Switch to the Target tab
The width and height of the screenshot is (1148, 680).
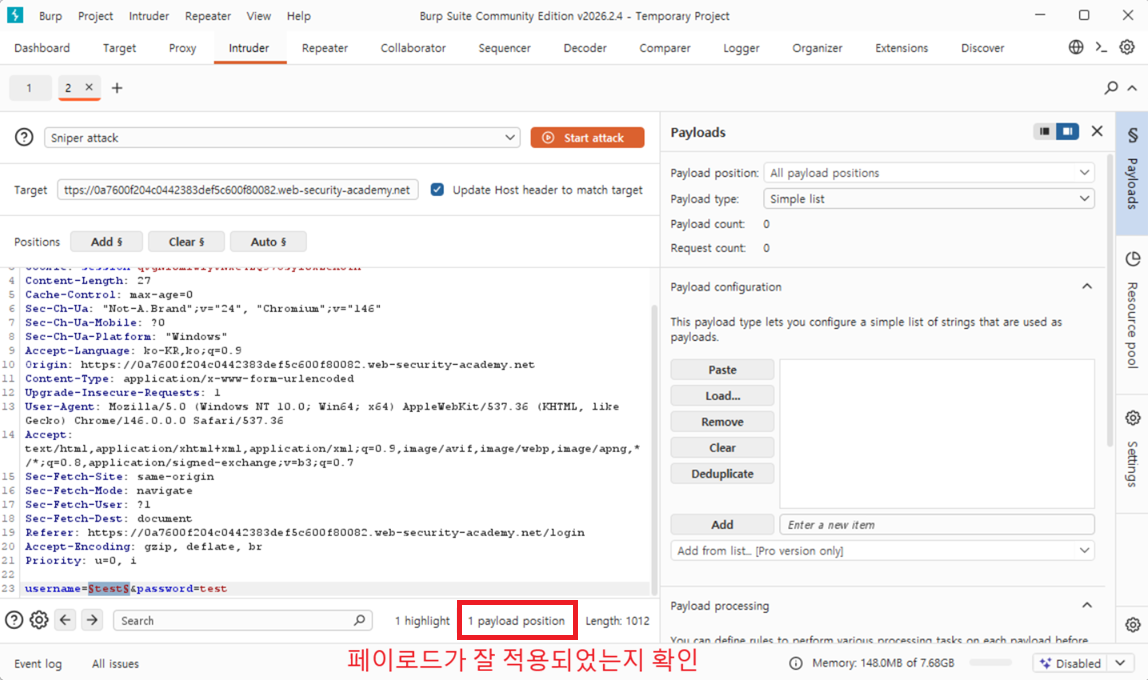[x=119, y=48]
